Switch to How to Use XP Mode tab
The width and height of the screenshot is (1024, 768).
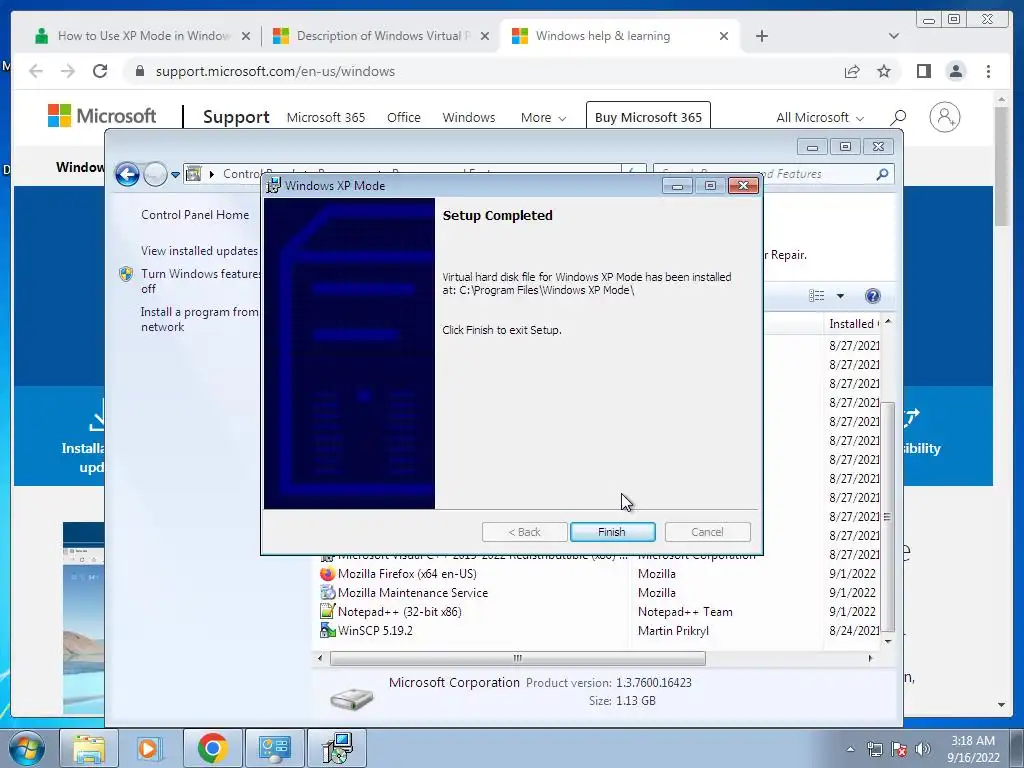coord(143,36)
